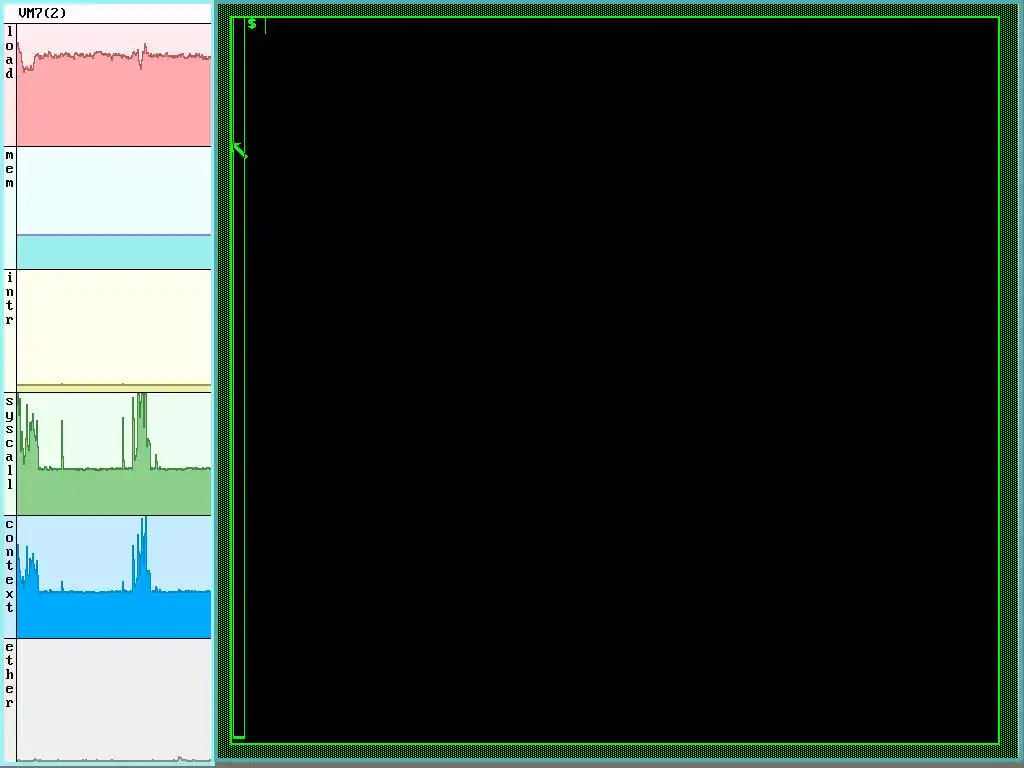Click the terminal window's vertical scrollbar

pos(239,379)
